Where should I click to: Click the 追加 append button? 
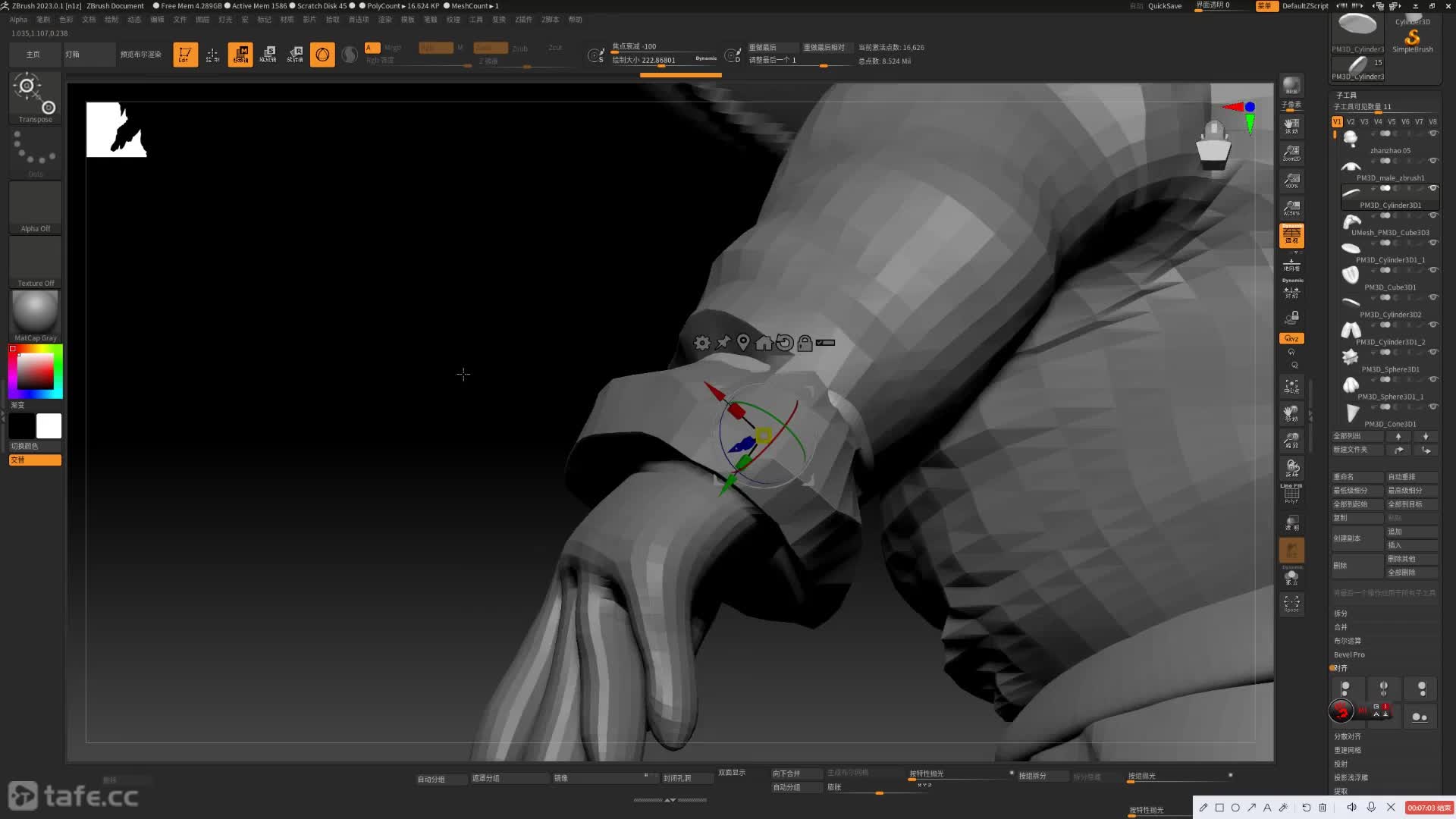pyautogui.click(x=1412, y=532)
